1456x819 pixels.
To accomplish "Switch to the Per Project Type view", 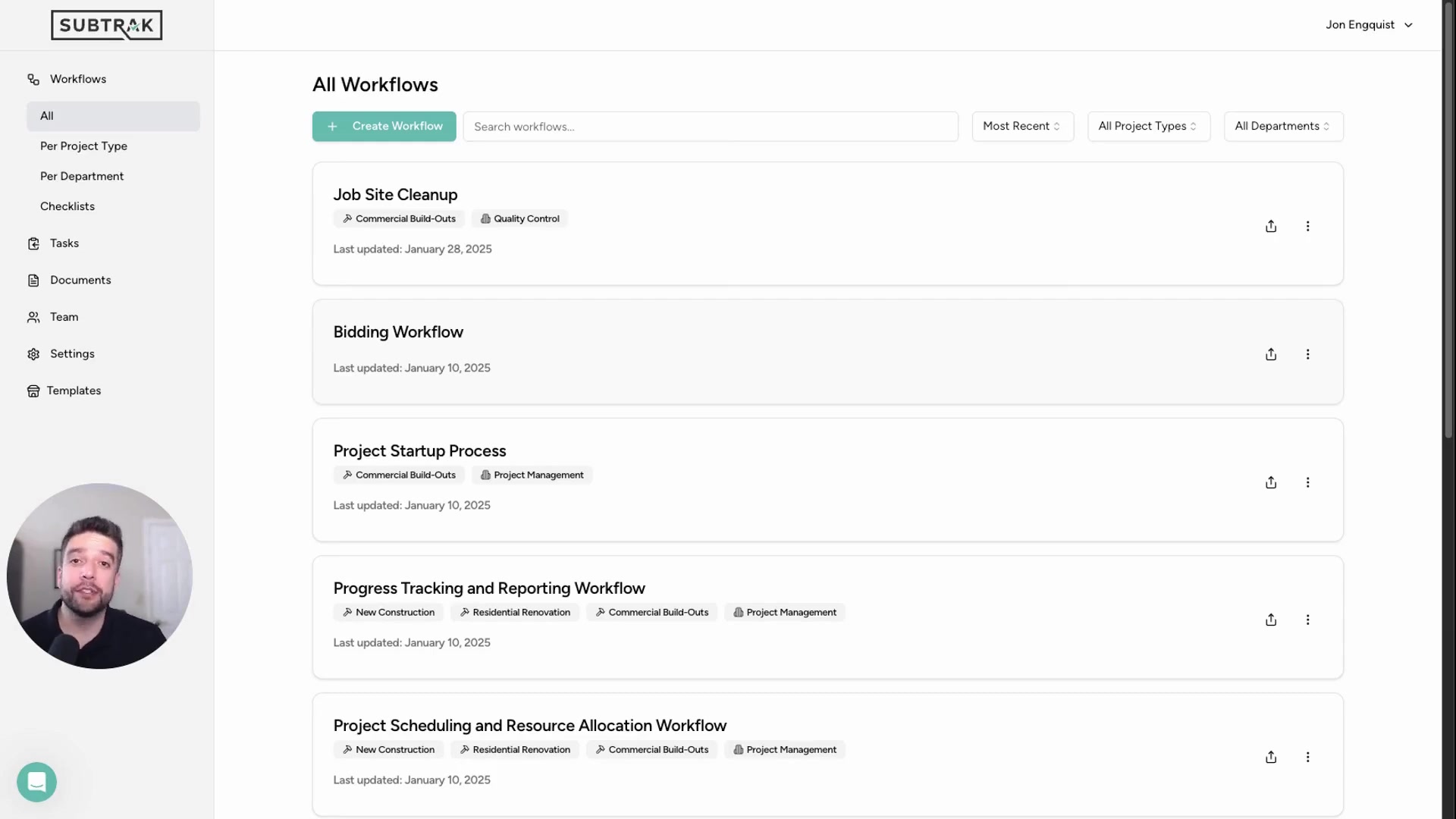I will pos(83,146).
